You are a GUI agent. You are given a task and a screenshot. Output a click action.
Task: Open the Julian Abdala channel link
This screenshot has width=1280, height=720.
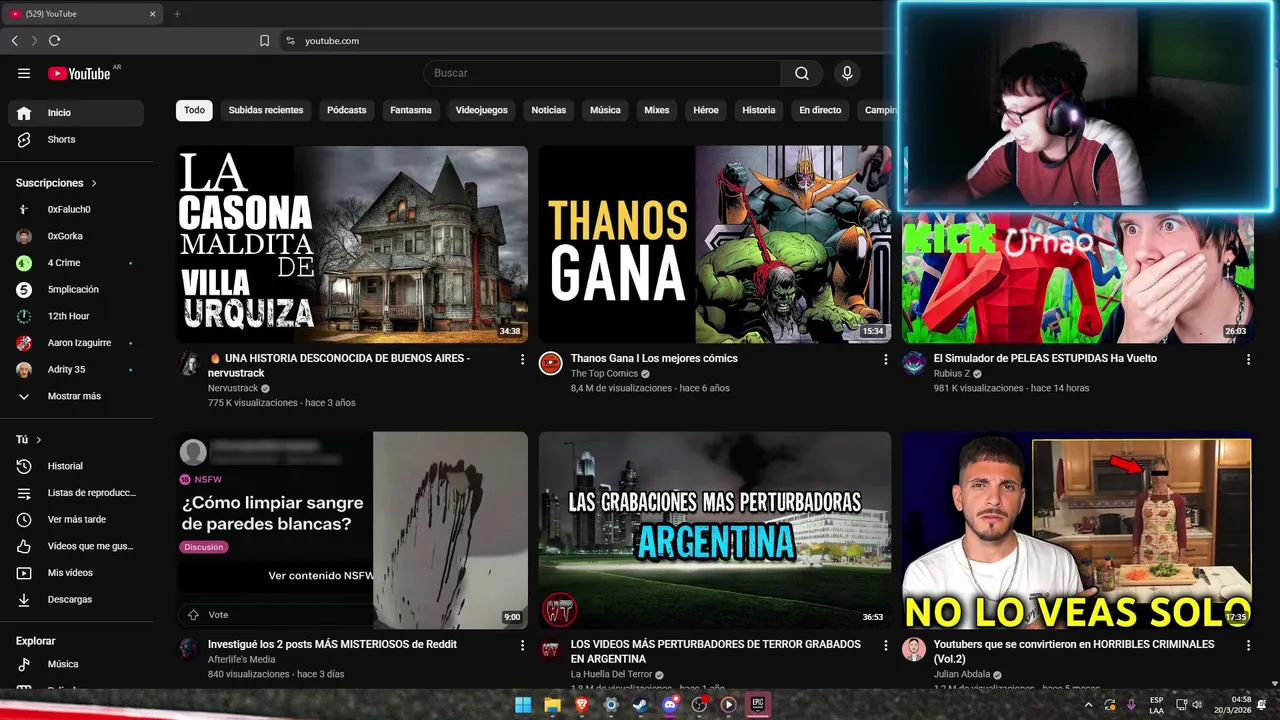(962, 675)
